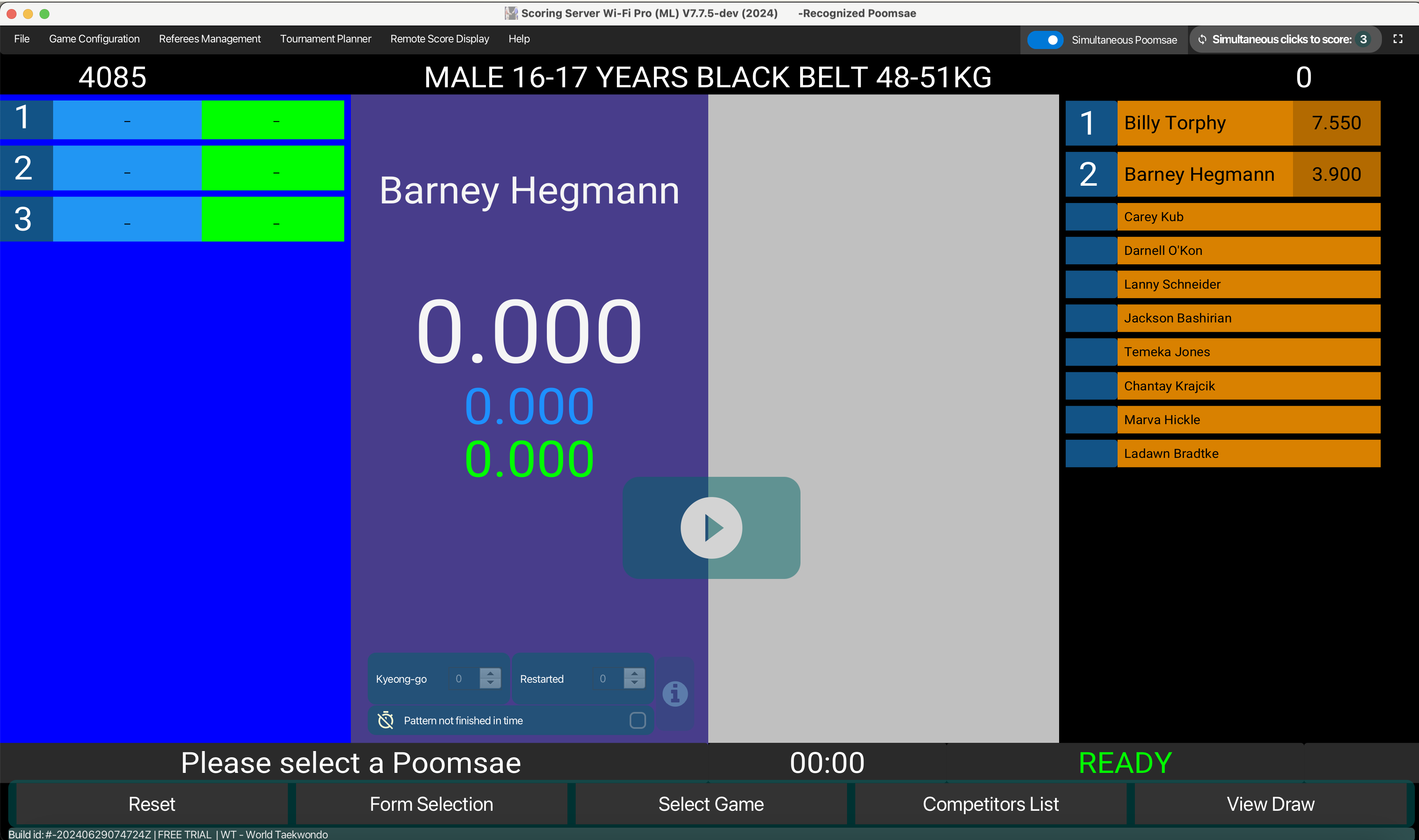Click the Form Selection button

coord(431,804)
